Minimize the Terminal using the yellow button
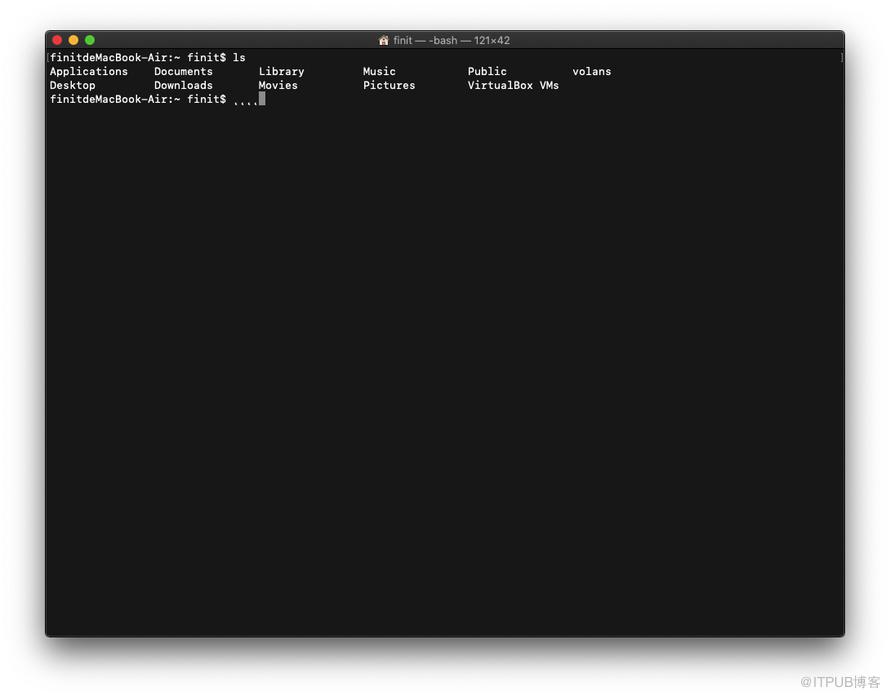The height and width of the screenshot is (697, 890). [x=73, y=40]
